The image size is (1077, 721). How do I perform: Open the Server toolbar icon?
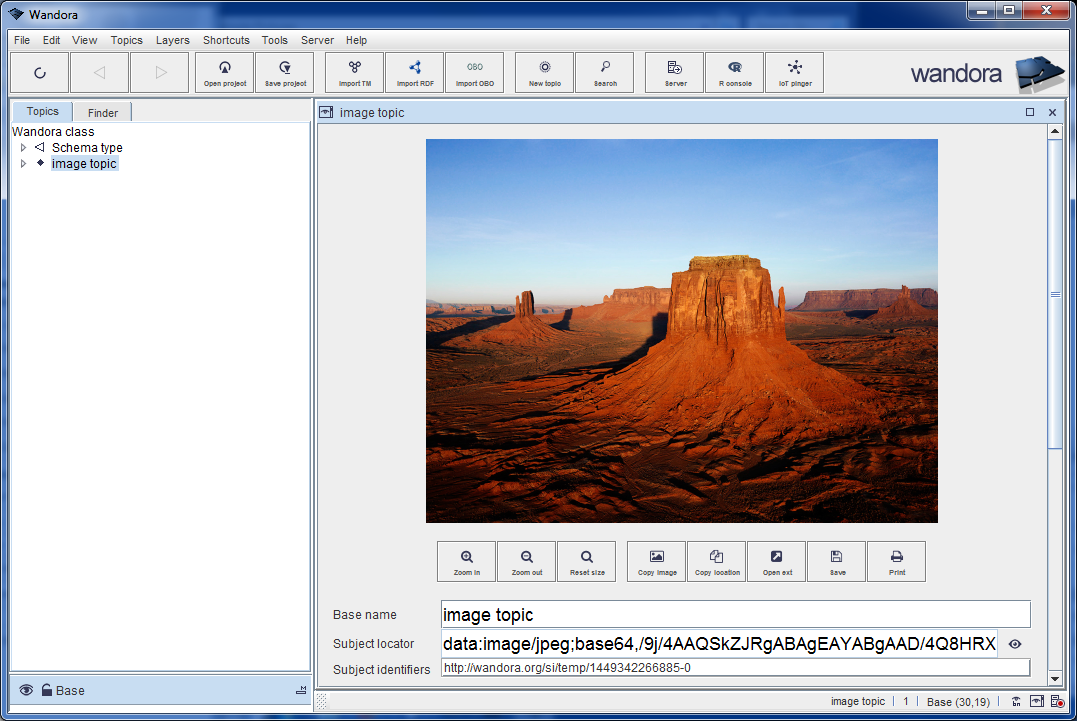[674, 72]
